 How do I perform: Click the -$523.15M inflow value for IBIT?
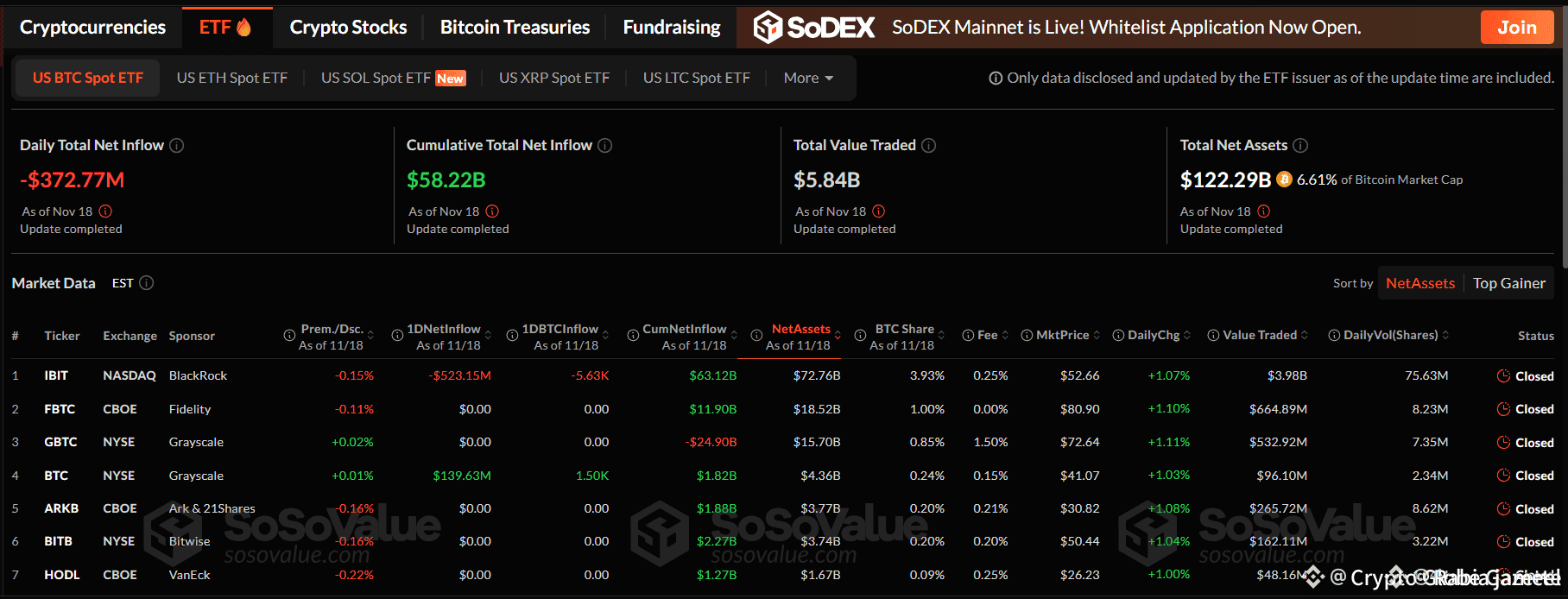[x=460, y=375]
